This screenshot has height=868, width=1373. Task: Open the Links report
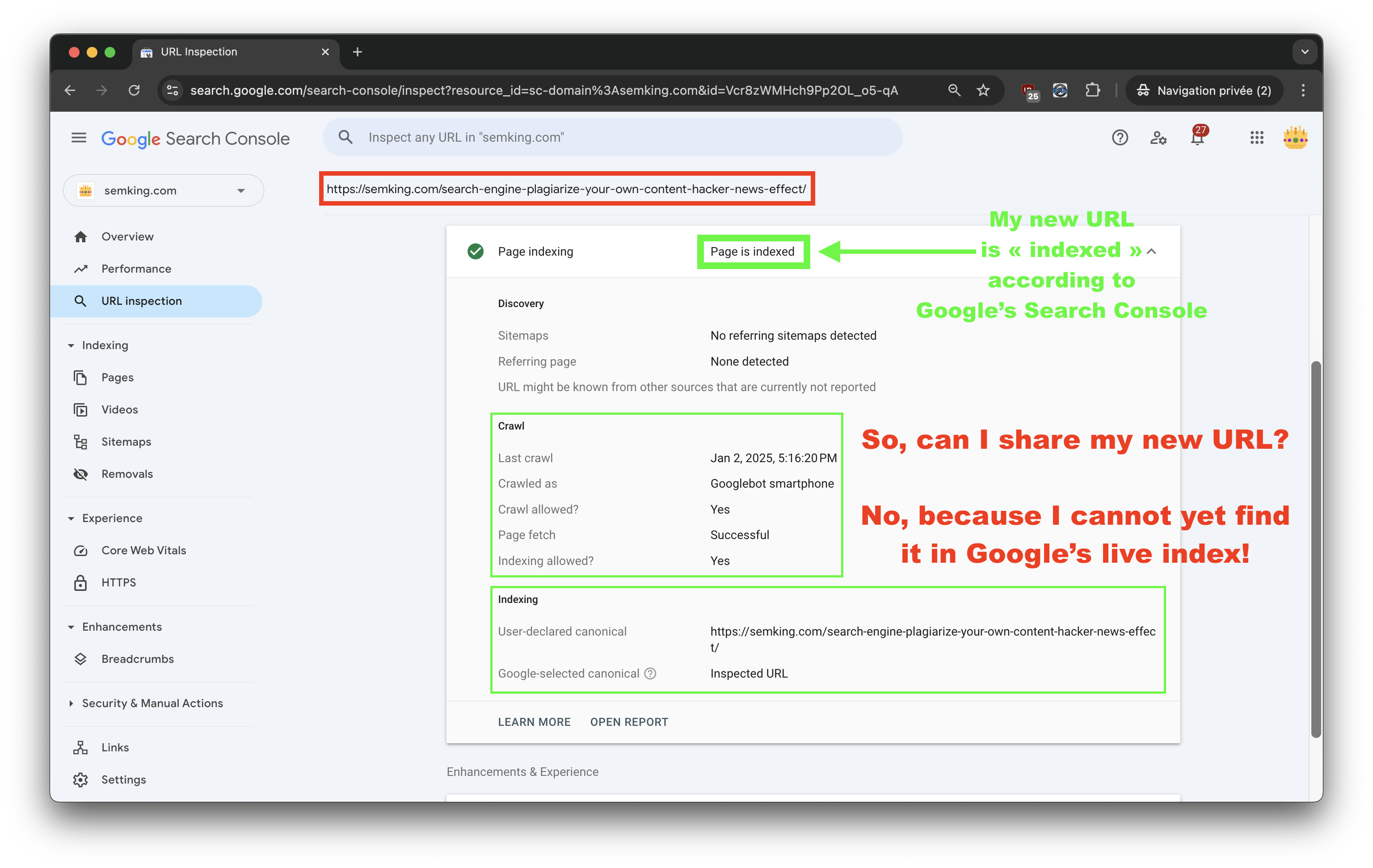[x=156, y=748]
